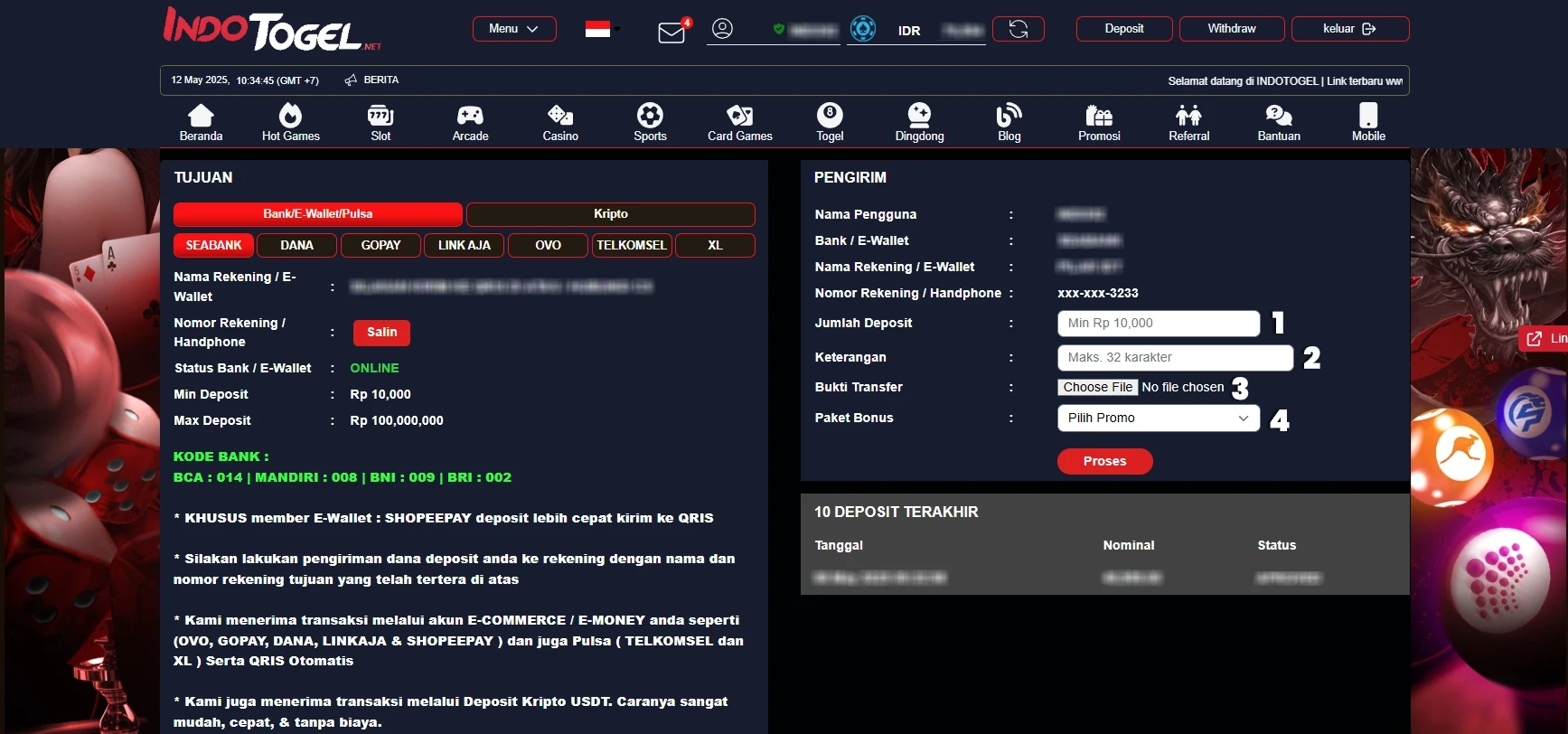1568x734 pixels.
Task: Open the inbox envelope icon
Action: coord(671,33)
